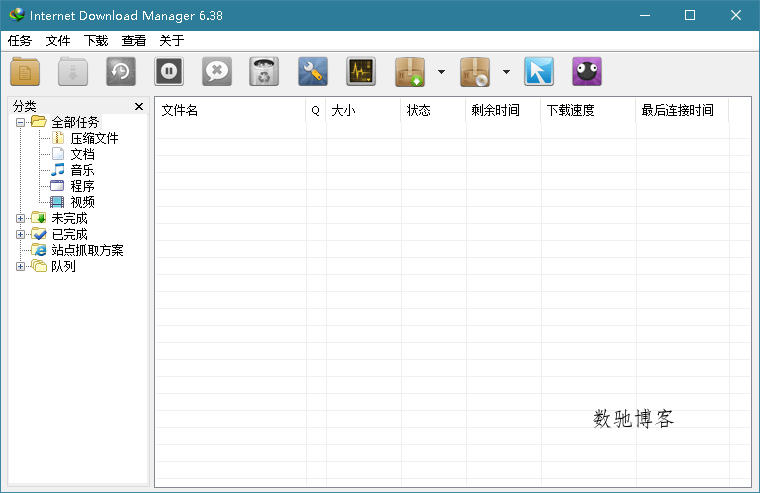The width and height of the screenshot is (760, 493).
Task: Click the 队列 folders icon
Action: [39, 266]
